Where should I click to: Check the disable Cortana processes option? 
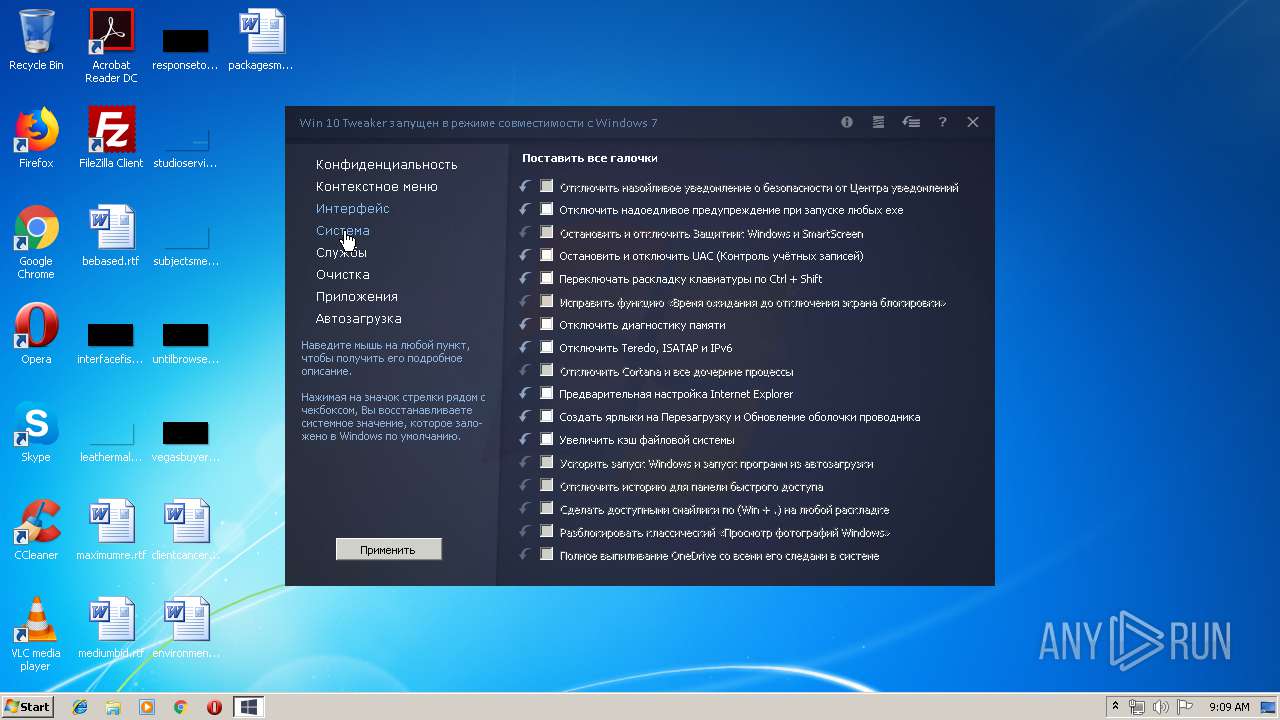[x=547, y=370]
